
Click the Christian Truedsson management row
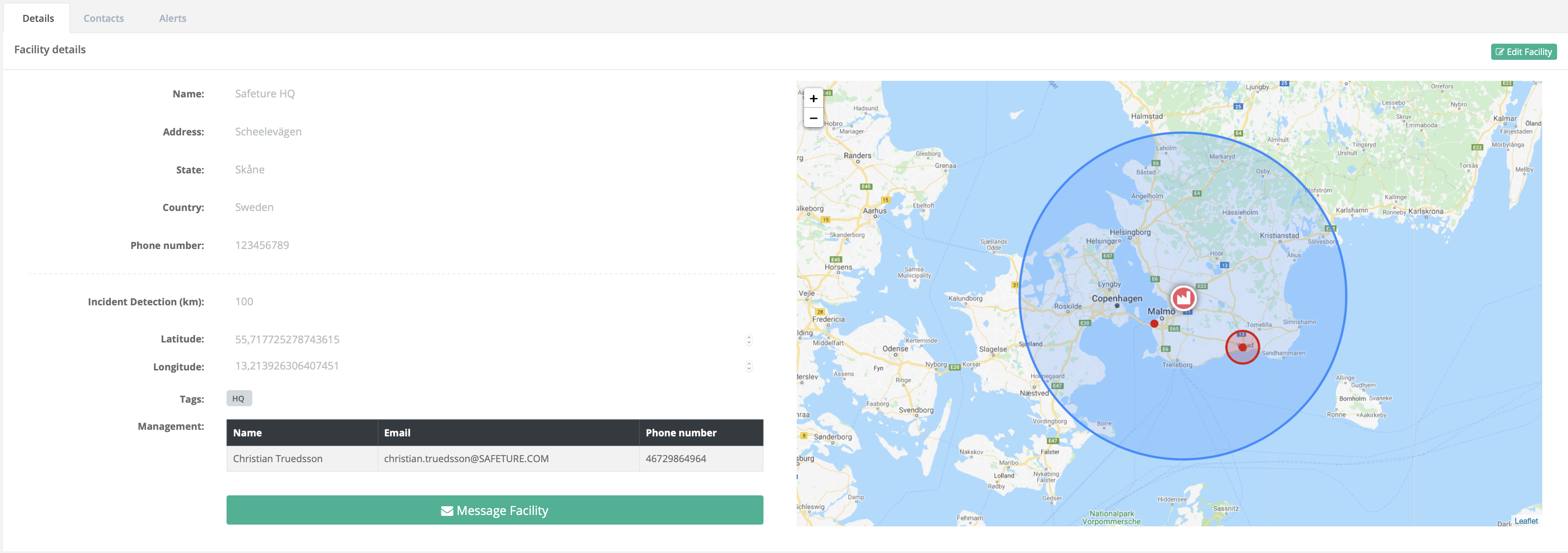click(x=494, y=459)
